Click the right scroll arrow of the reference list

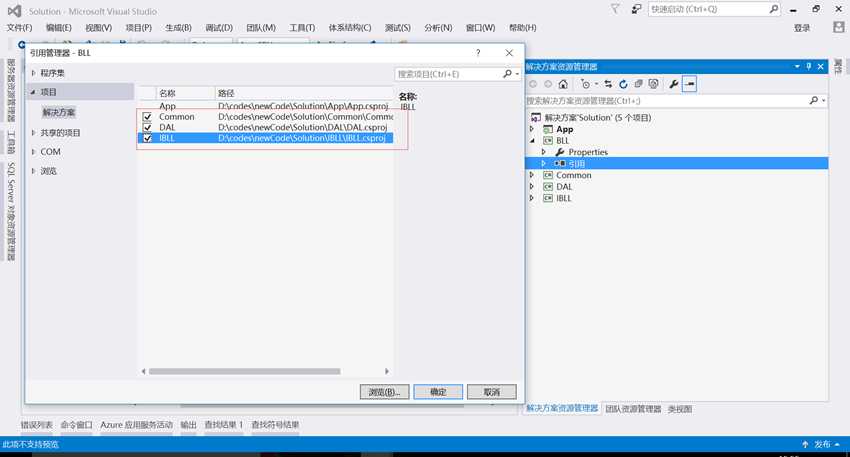click(x=387, y=371)
